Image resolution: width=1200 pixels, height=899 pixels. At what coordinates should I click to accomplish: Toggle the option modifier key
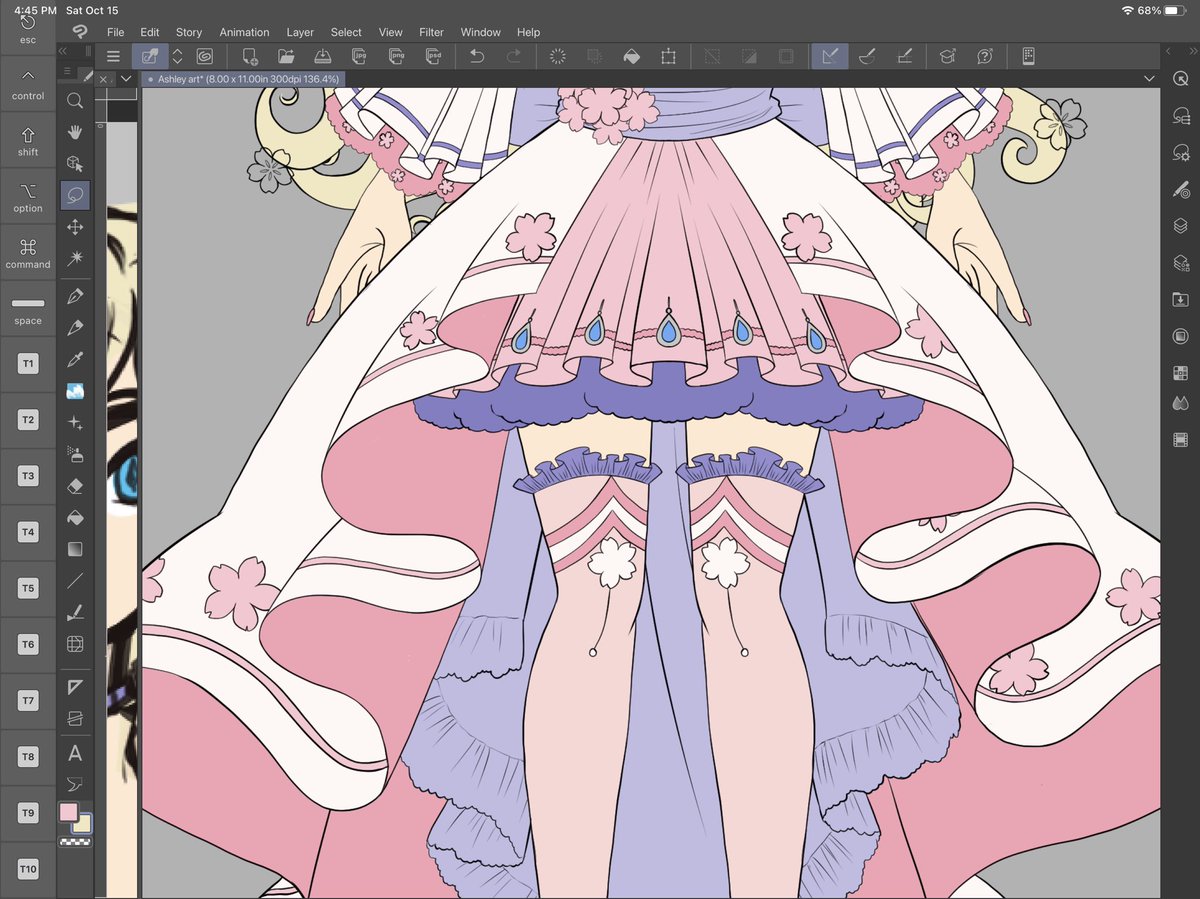tap(28, 197)
